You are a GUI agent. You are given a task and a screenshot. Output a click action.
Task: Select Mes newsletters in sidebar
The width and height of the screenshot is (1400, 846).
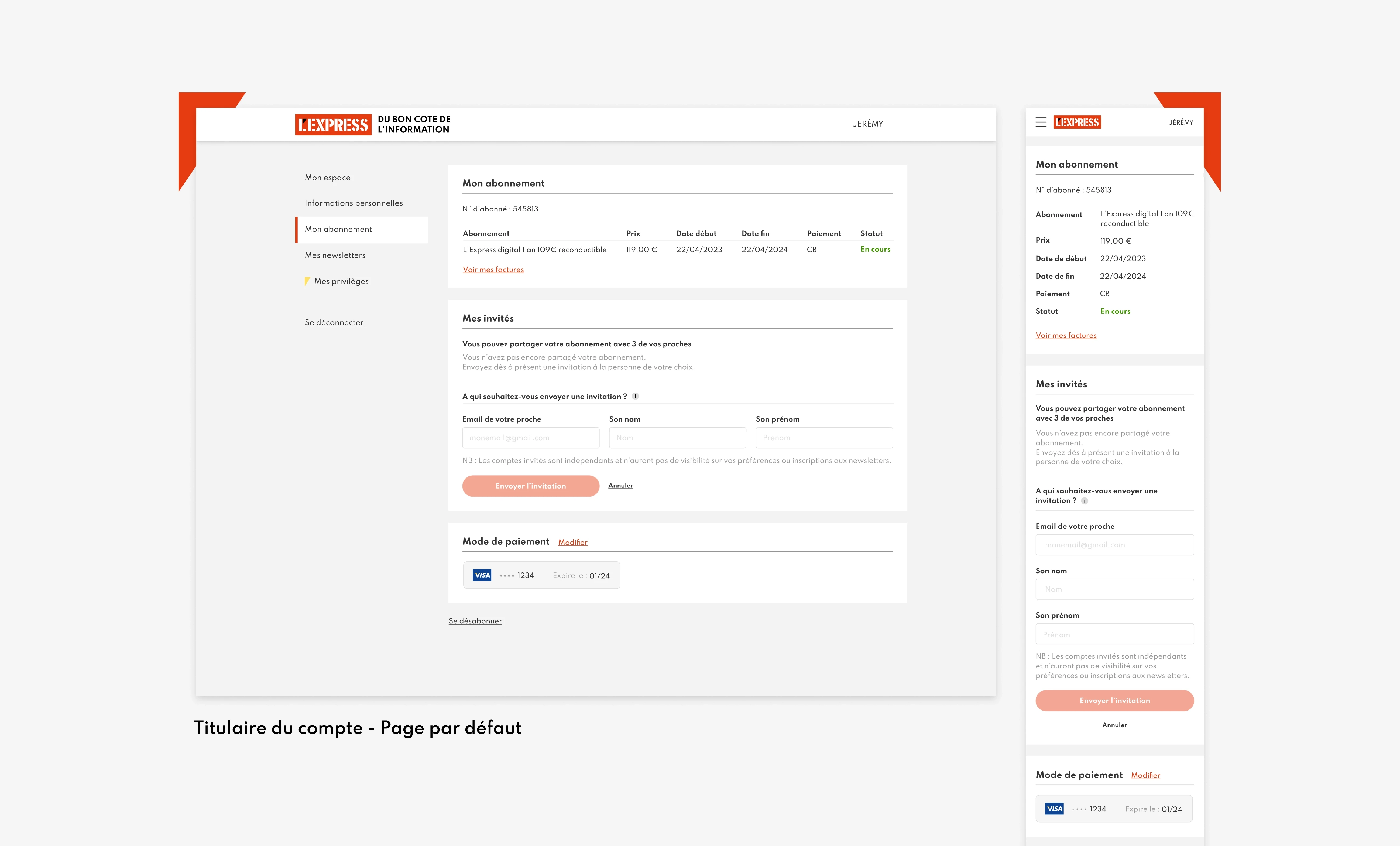click(x=335, y=255)
